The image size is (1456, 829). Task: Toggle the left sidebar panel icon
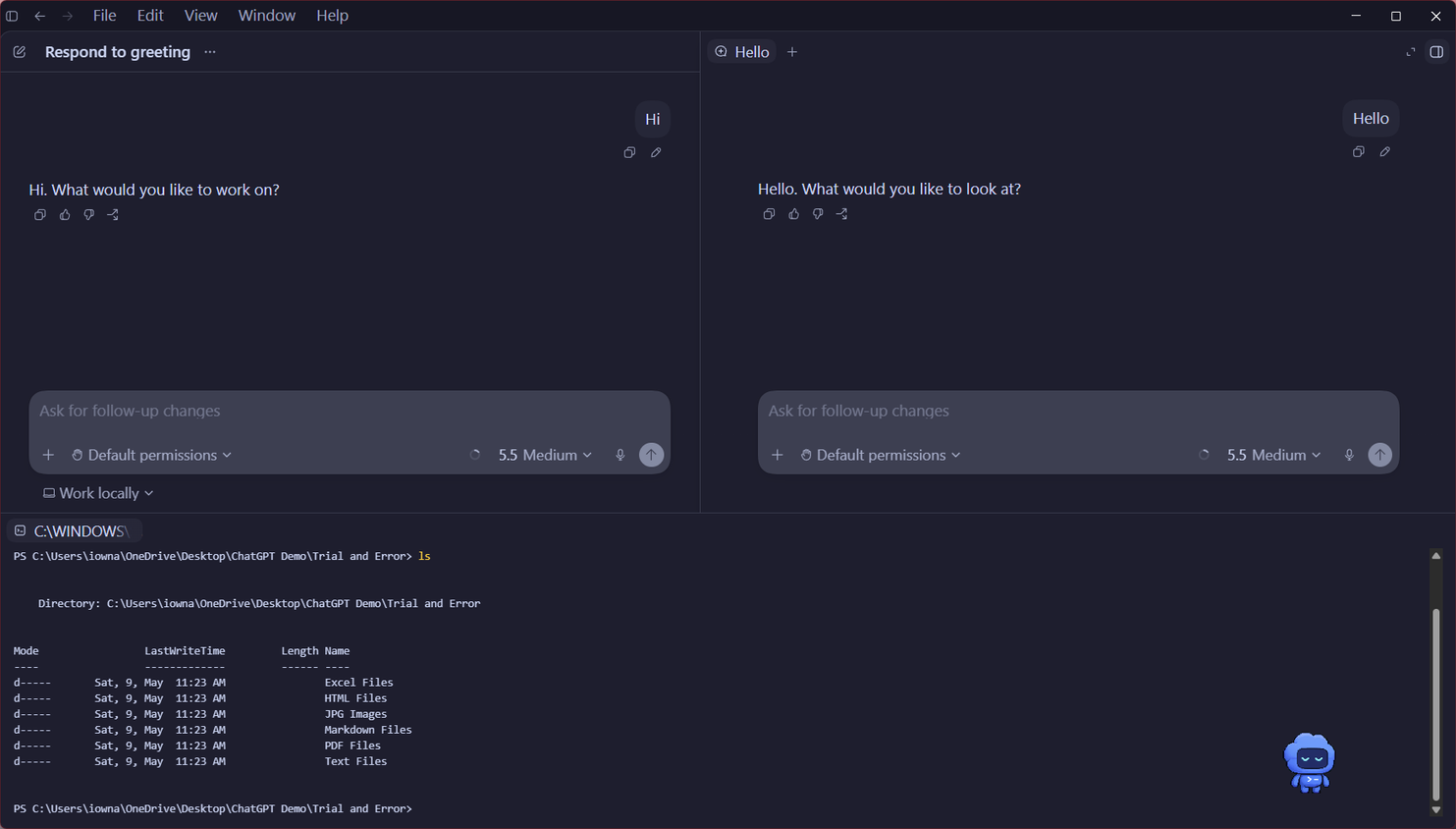tap(12, 16)
